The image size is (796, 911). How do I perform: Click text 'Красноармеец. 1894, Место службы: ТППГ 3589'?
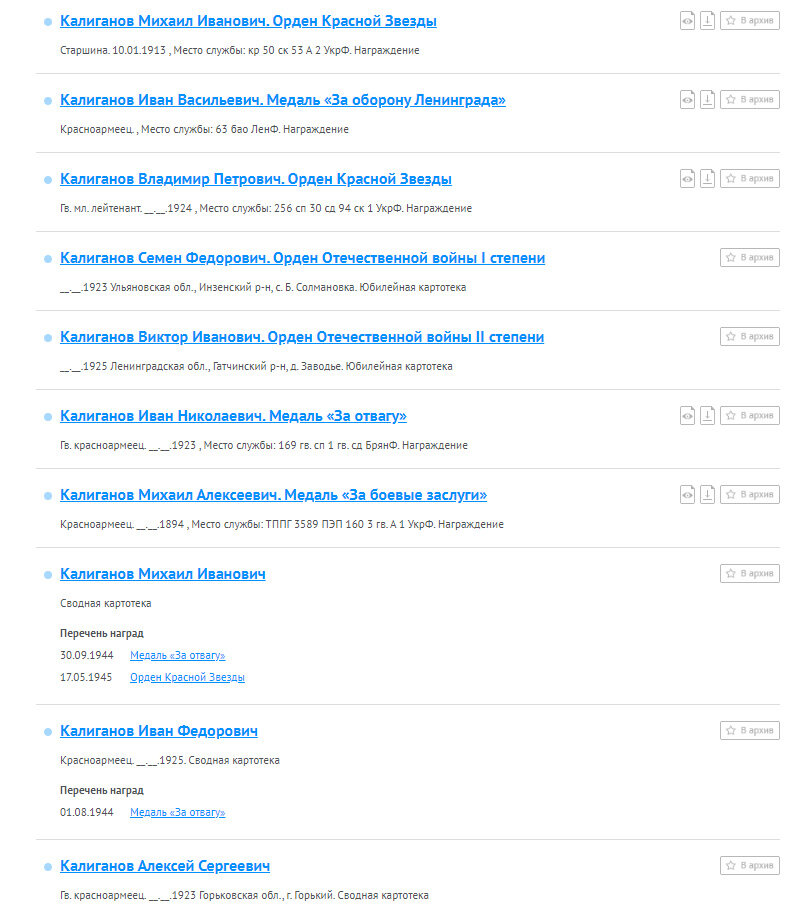[282, 525]
